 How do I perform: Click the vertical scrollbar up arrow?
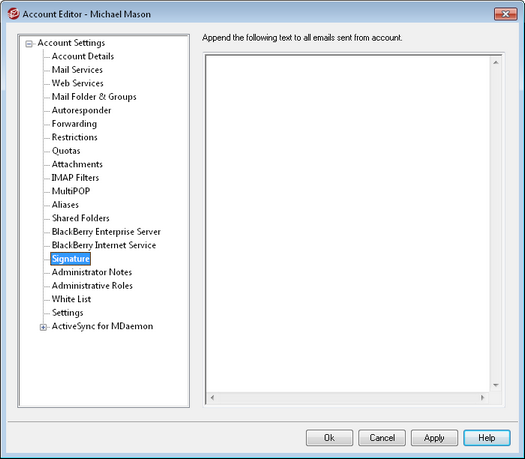coord(496,63)
